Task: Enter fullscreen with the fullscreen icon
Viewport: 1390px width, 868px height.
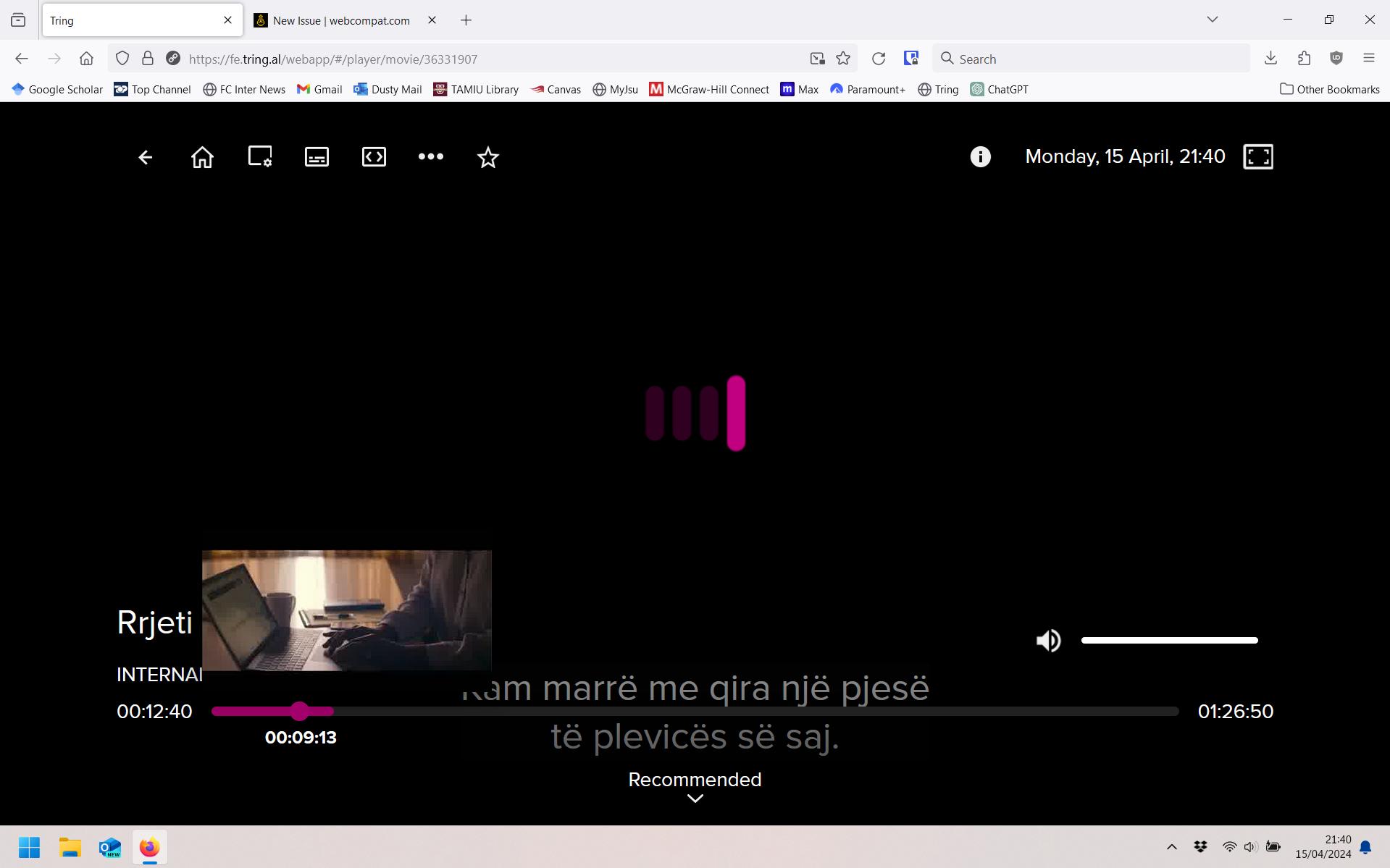Action: (x=1258, y=156)
